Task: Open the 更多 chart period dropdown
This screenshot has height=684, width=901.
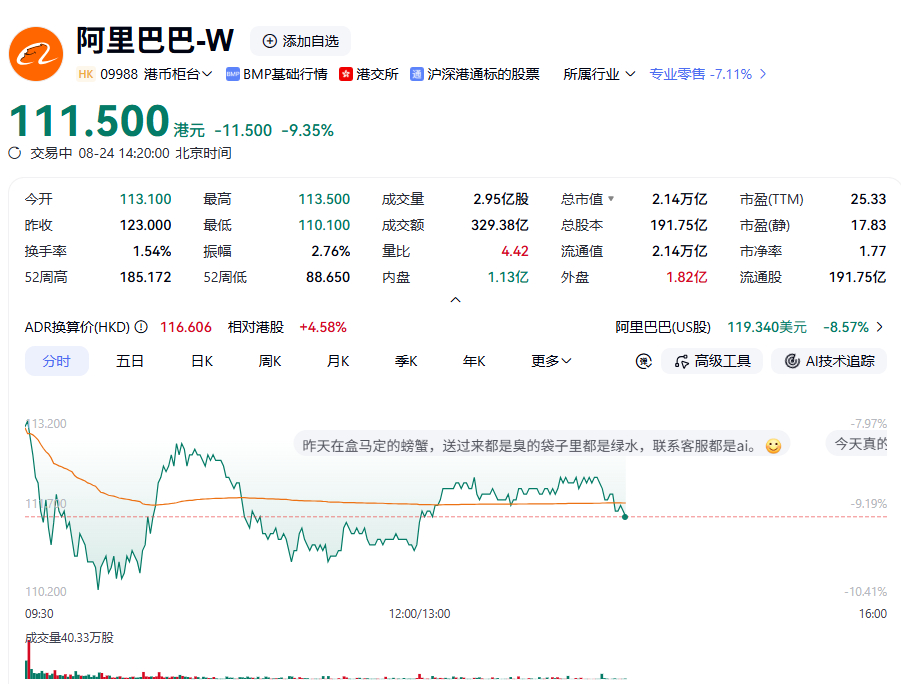Action: point(550,361)
